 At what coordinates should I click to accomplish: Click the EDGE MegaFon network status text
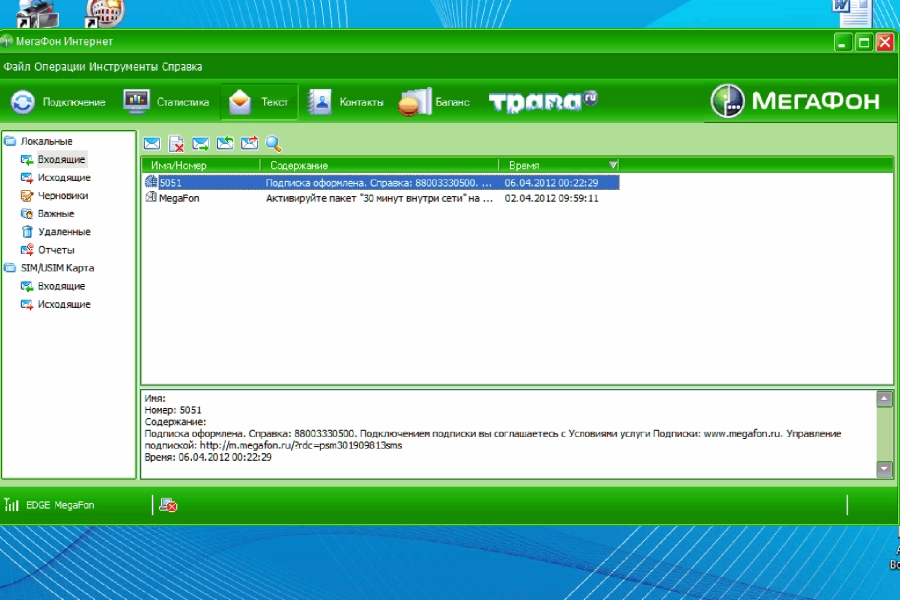click(x=60, y=505)
